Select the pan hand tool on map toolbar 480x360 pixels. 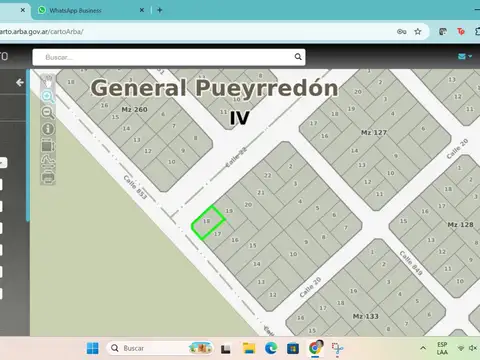pyautogui.click(x=48, y=81)
